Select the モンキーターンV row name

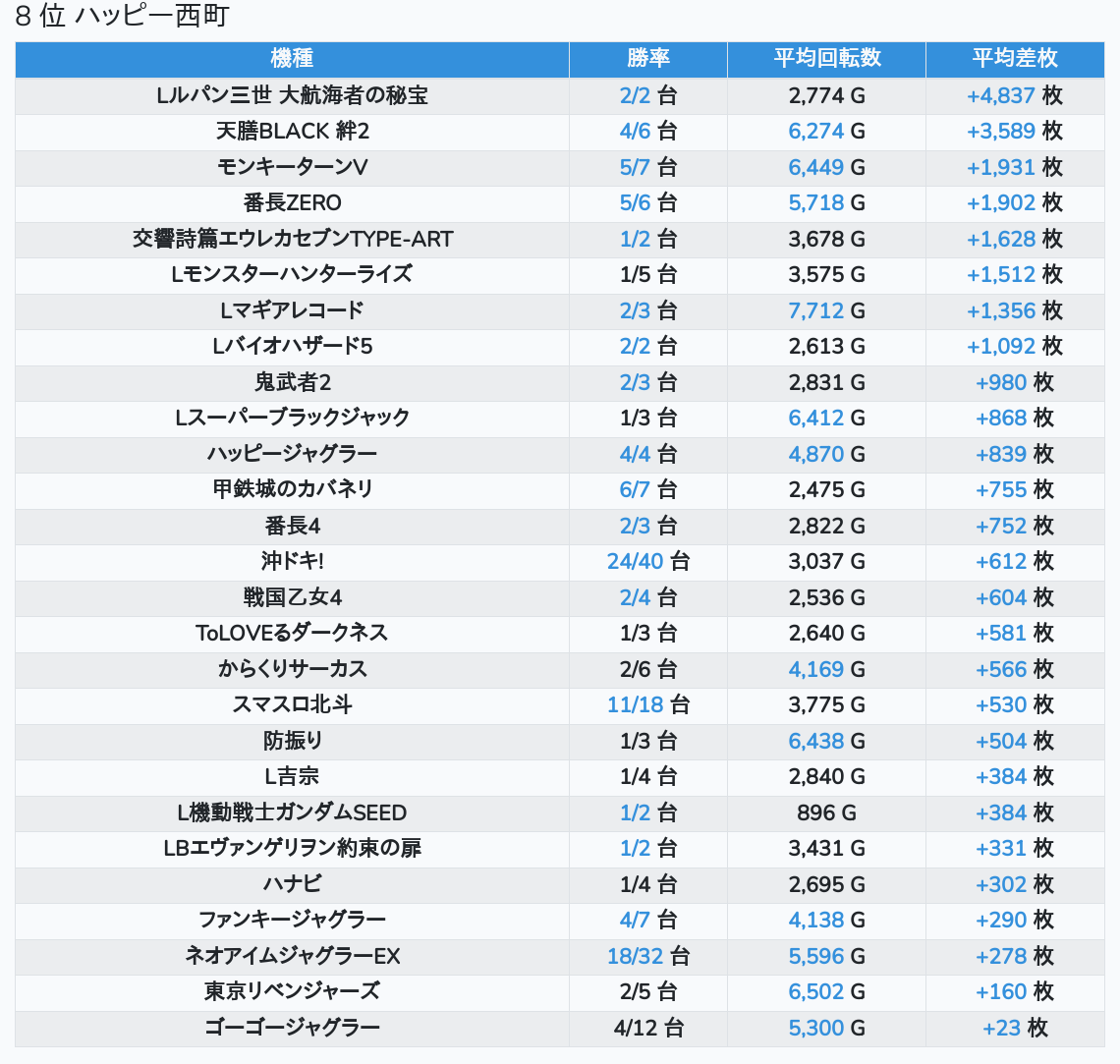[292, 167]
